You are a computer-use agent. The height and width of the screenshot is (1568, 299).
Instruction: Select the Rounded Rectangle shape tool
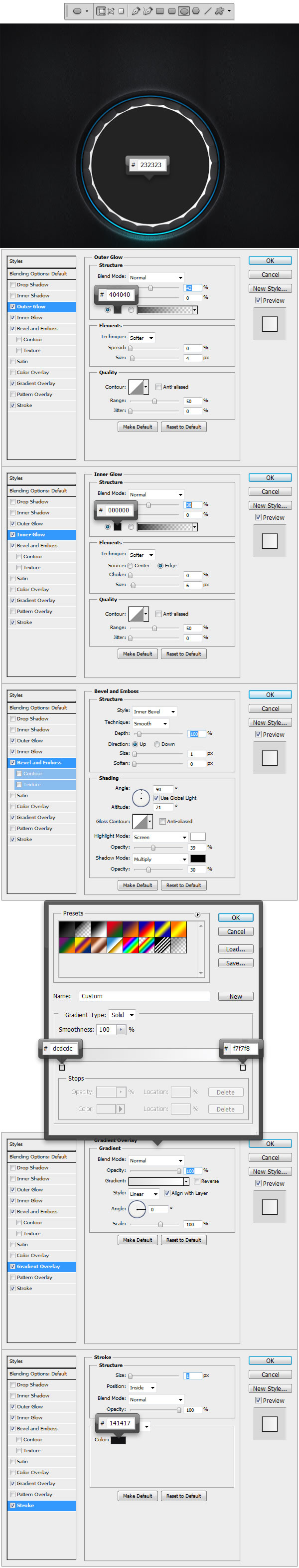[172, 11]
